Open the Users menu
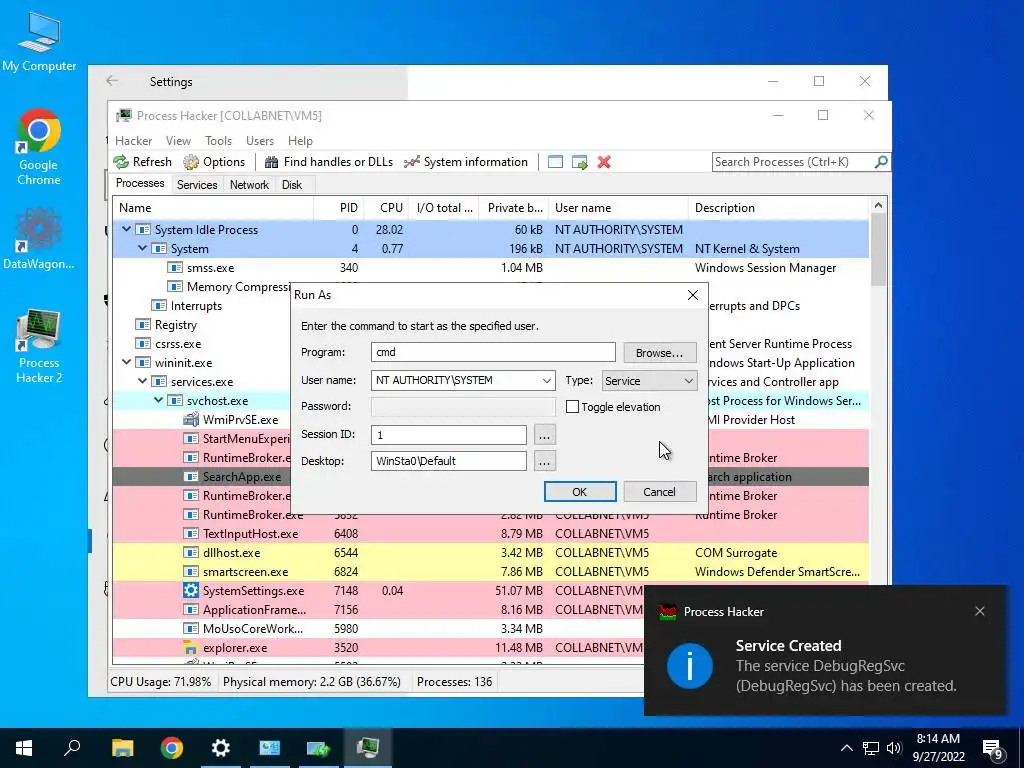The height and width of the screenshot is (768, 1024). (260, 141)
